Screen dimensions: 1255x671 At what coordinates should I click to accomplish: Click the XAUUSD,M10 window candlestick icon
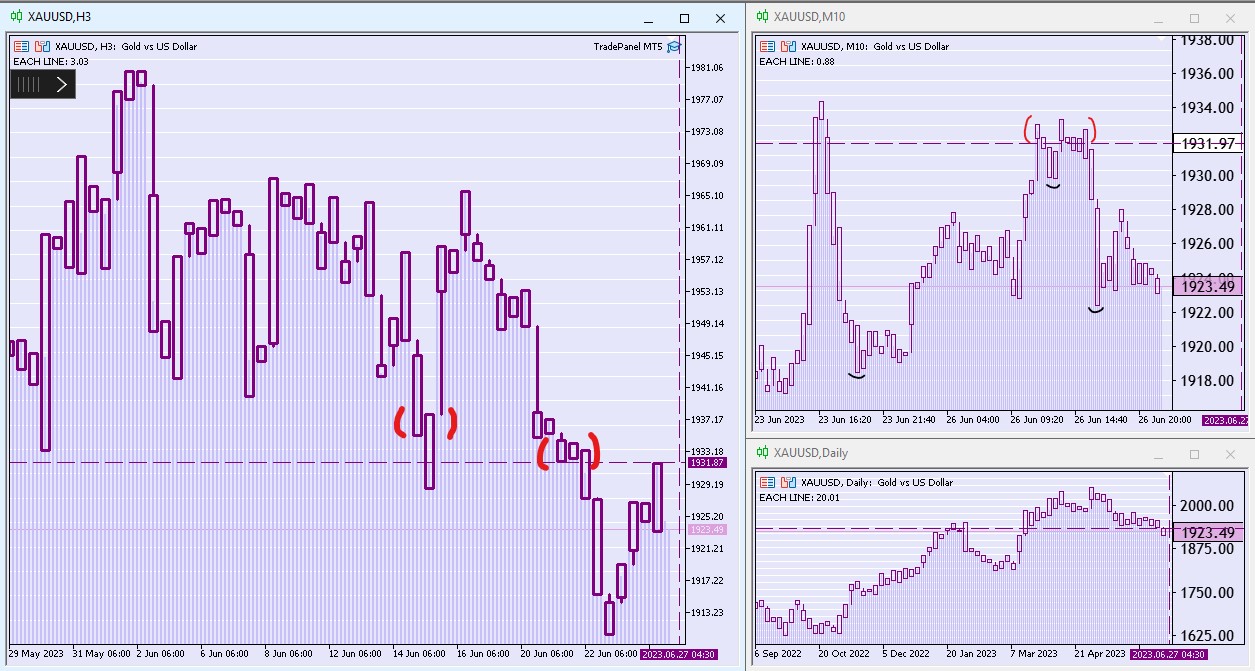click(762, 16)
